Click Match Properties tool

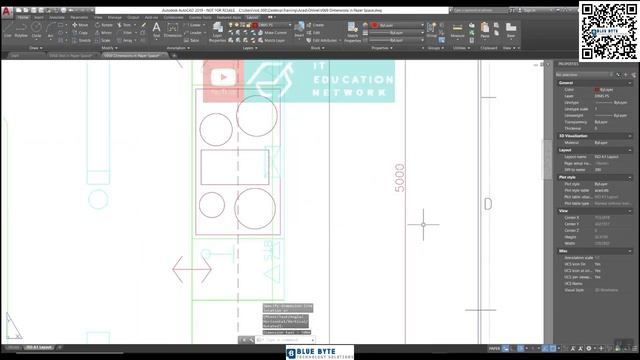pos(352,33)
